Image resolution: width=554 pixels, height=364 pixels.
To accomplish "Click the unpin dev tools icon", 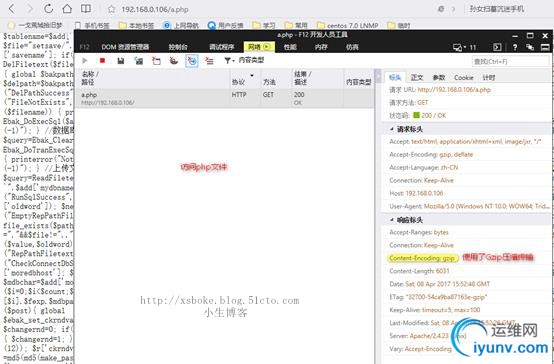I will point(530,47).
